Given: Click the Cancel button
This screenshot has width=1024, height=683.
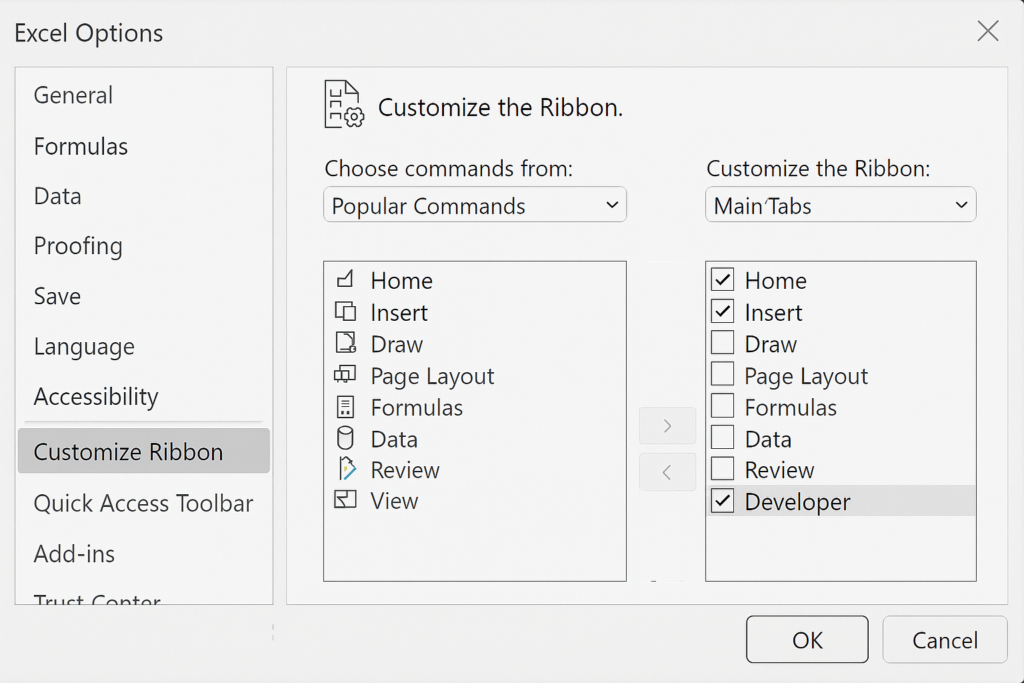Looking at the screenshot, I should 945,639.
